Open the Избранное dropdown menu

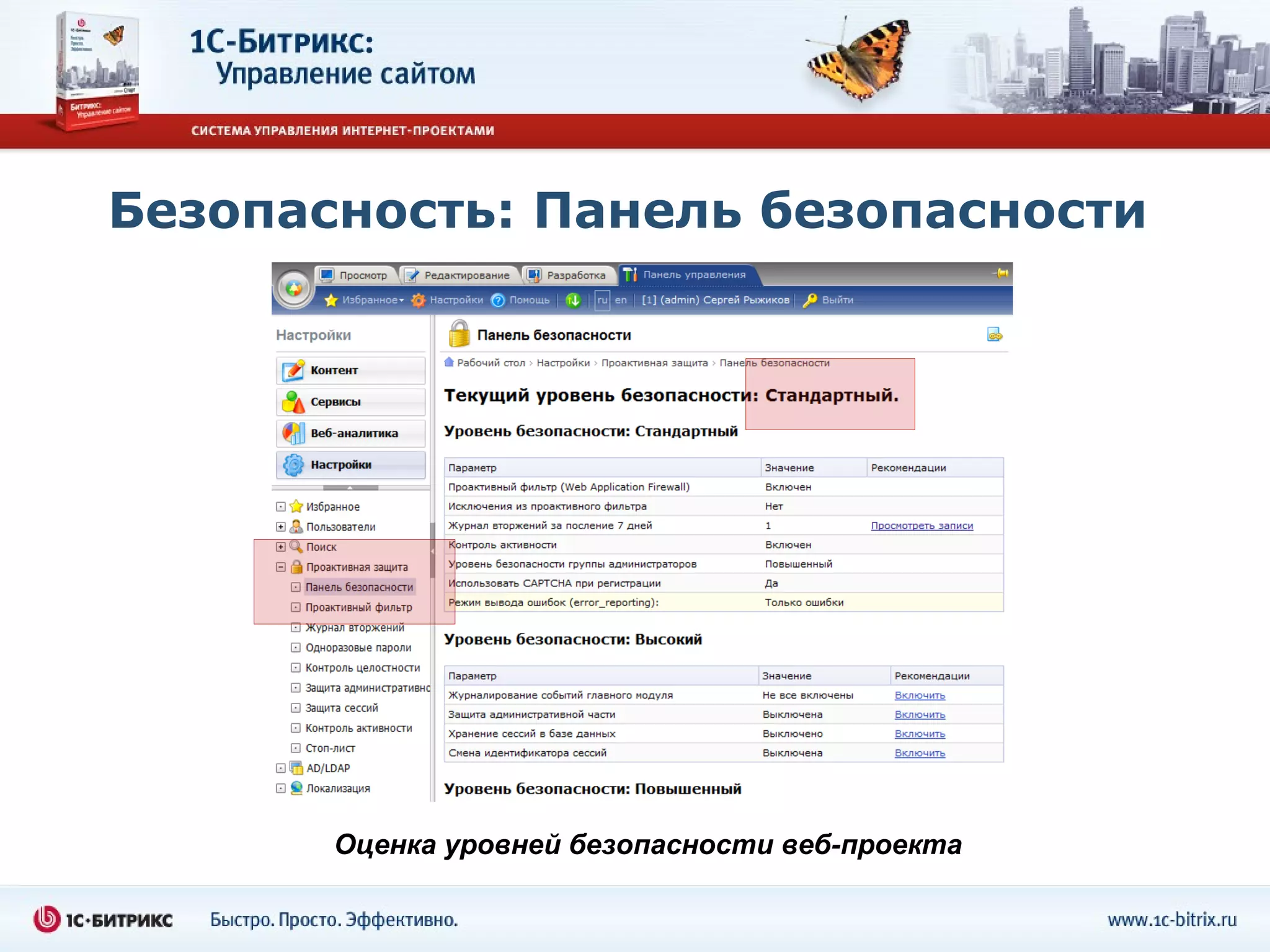(373, 300)
